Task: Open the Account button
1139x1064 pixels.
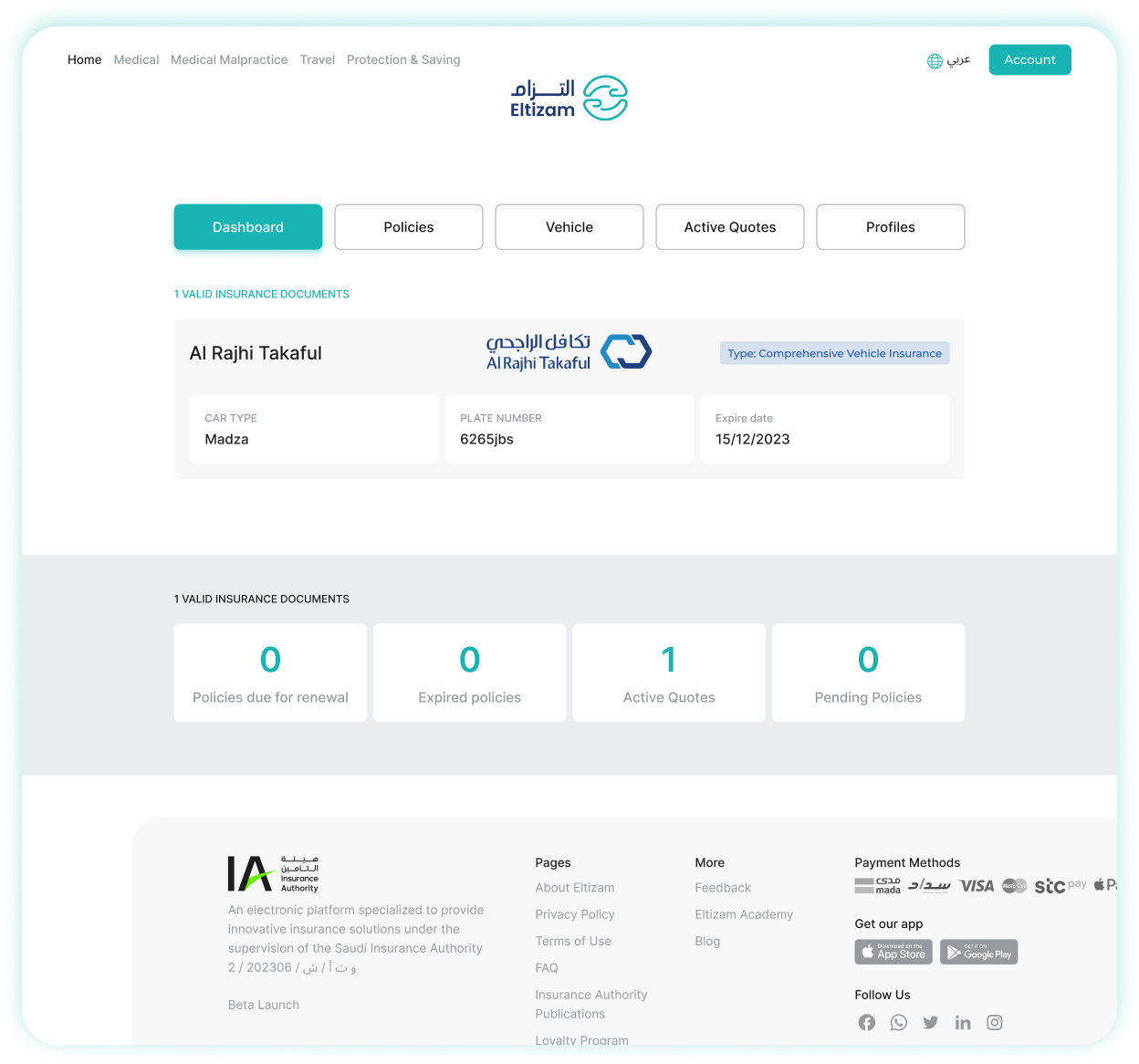Action: [1029, 59]
